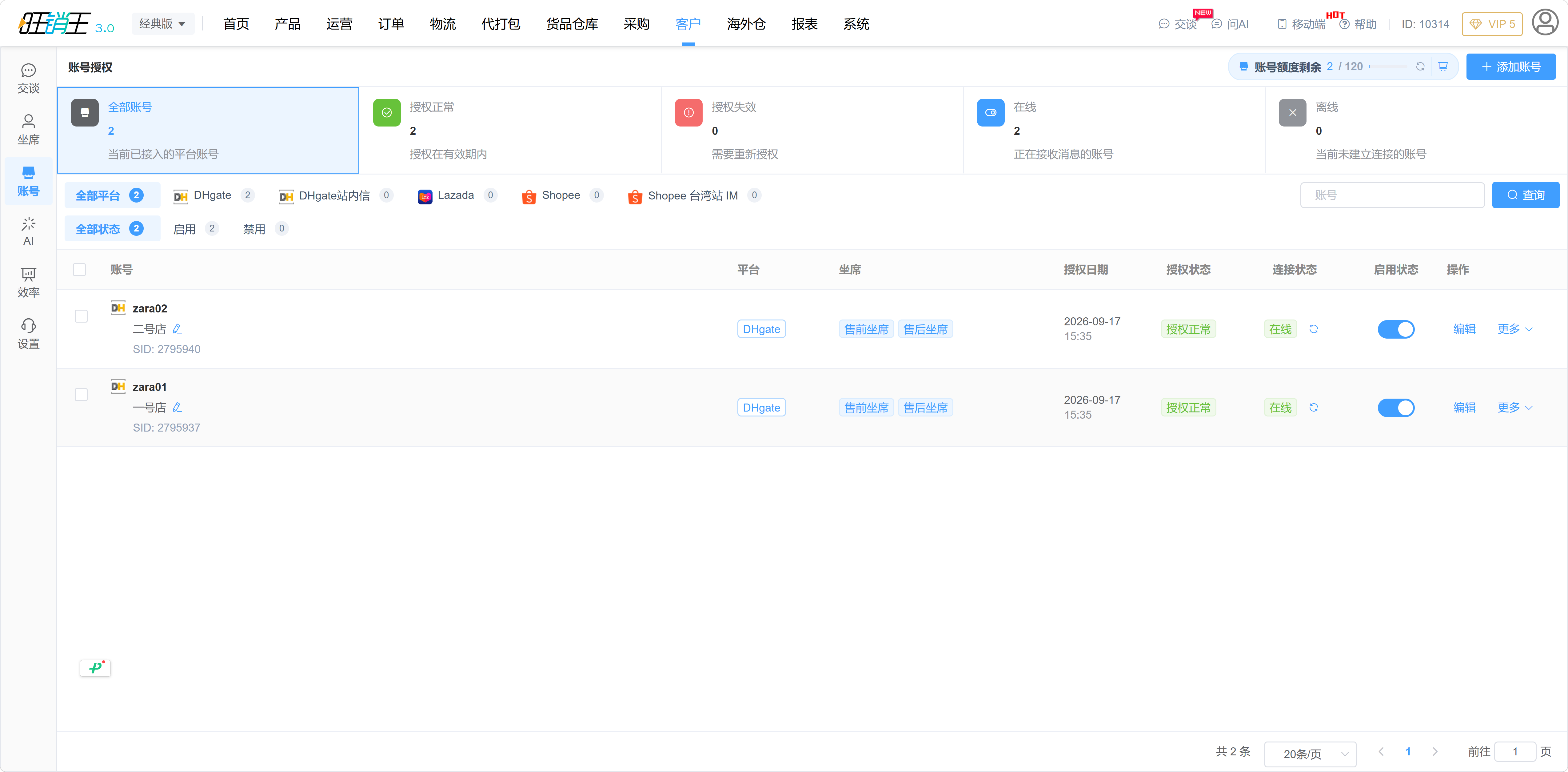
Task: Edit the 二号店 alias pencil icon
Action: 177,329
